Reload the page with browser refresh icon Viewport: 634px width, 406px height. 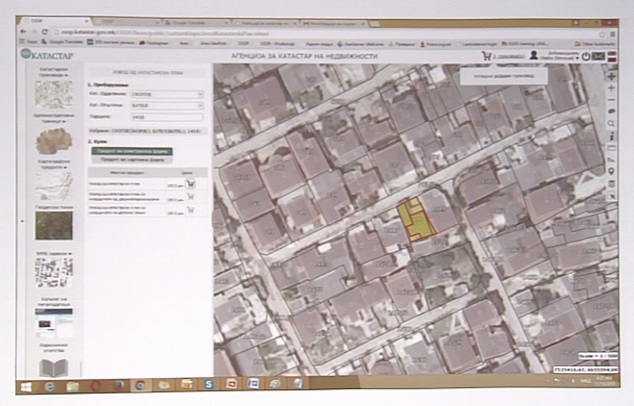(x=44, y=32)
